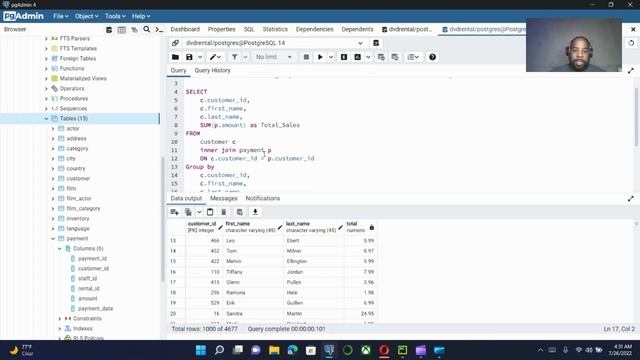This screenshot has width=640, height=360.
Task: Switch to the Query tab
Action: (178, 70)
